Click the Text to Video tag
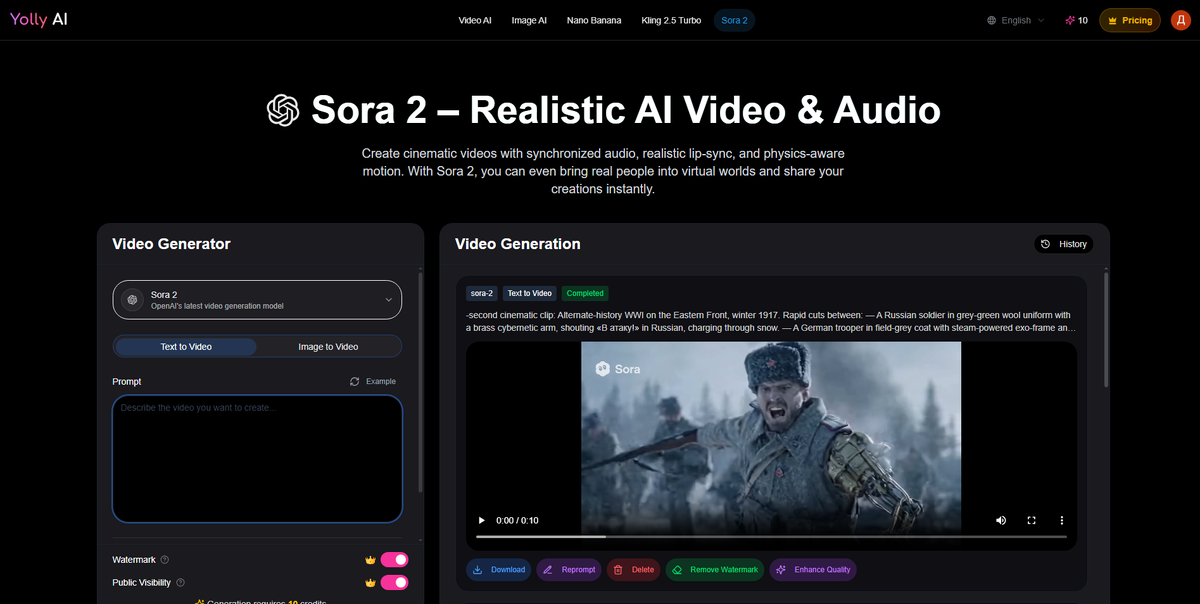 coord(529,293)
